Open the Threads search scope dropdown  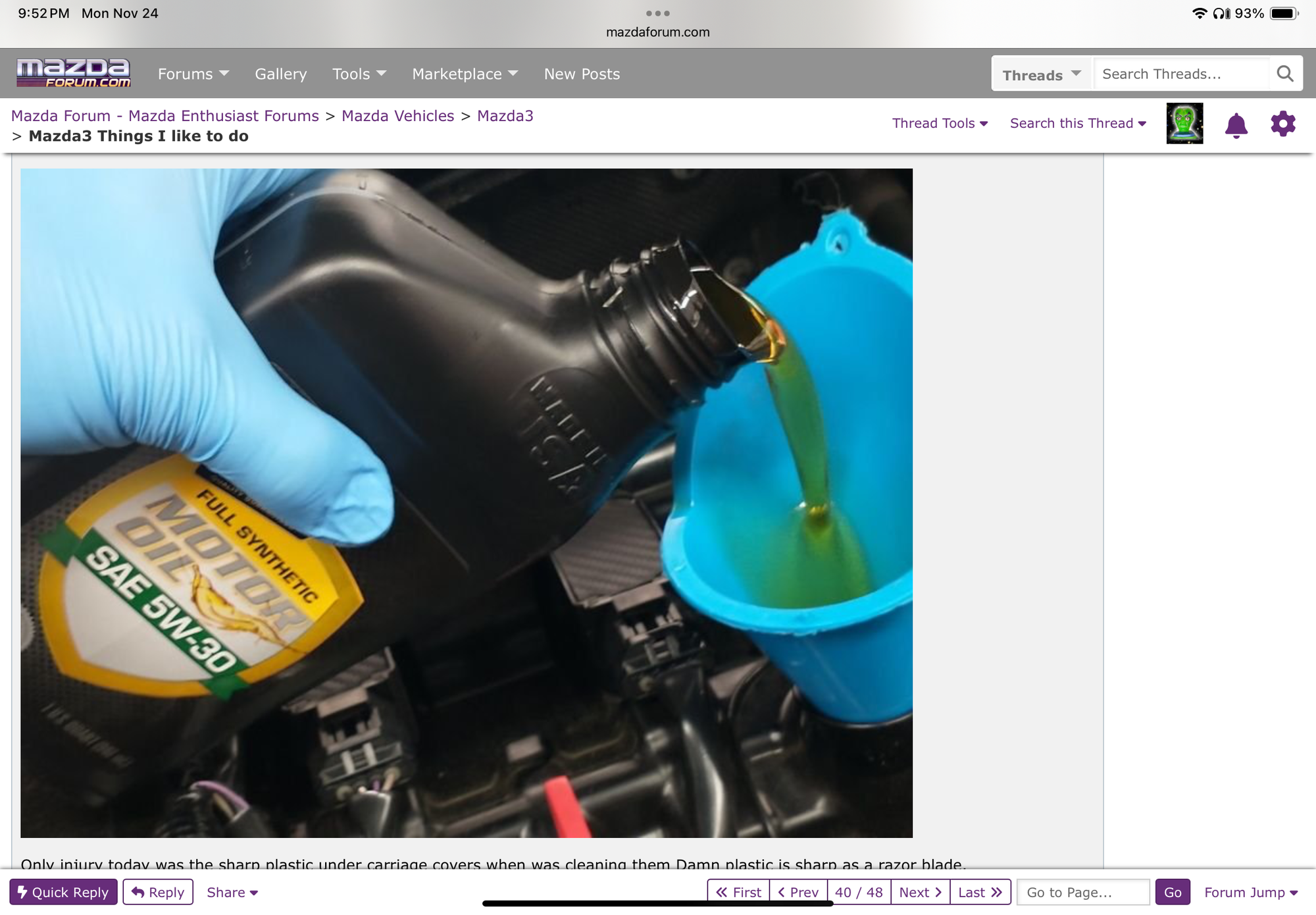click(x=1041, y=74)
